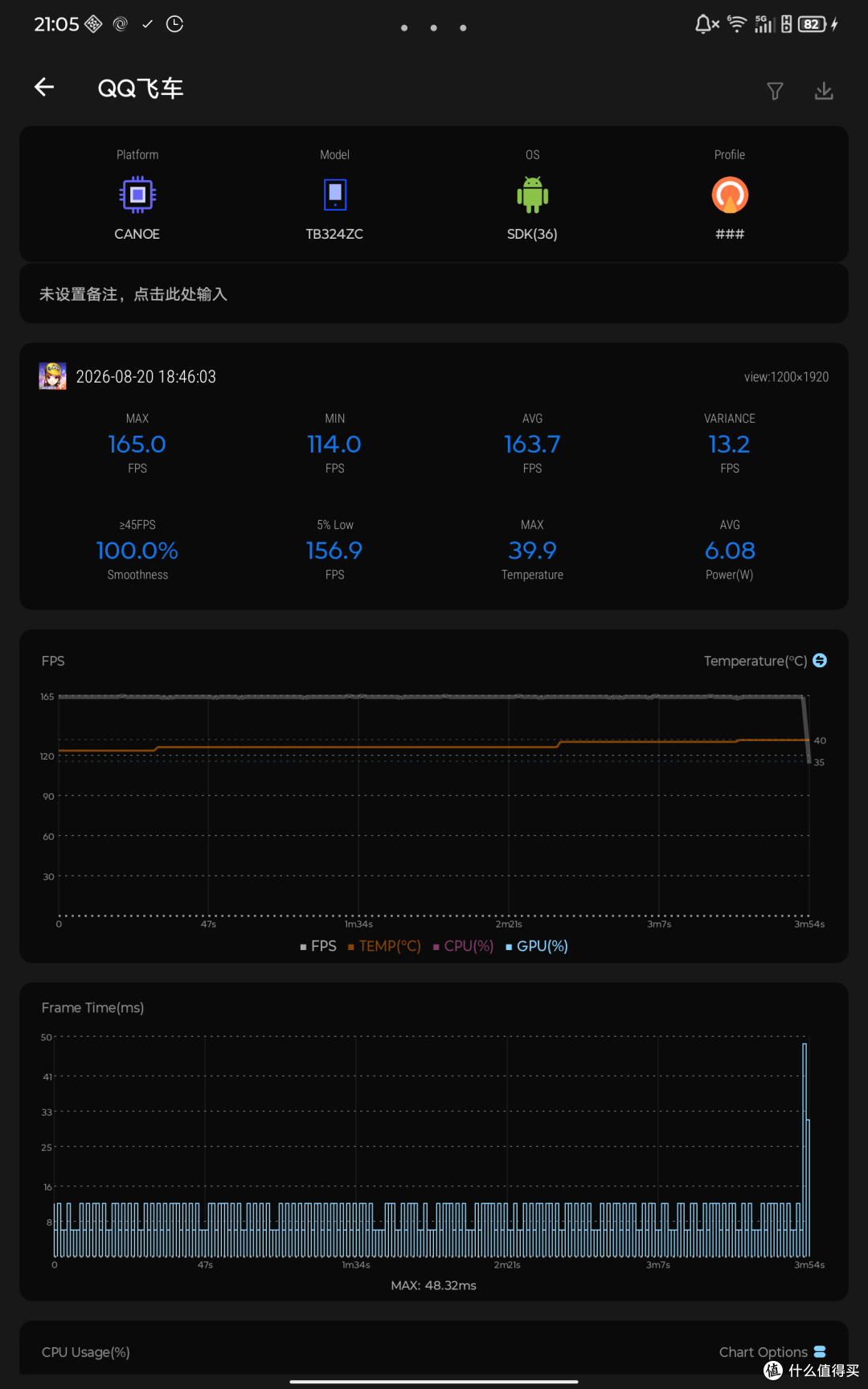This screenshot has width=868, height=1389.
Task: Tap the ### profile label
Action: click(730, 234)
